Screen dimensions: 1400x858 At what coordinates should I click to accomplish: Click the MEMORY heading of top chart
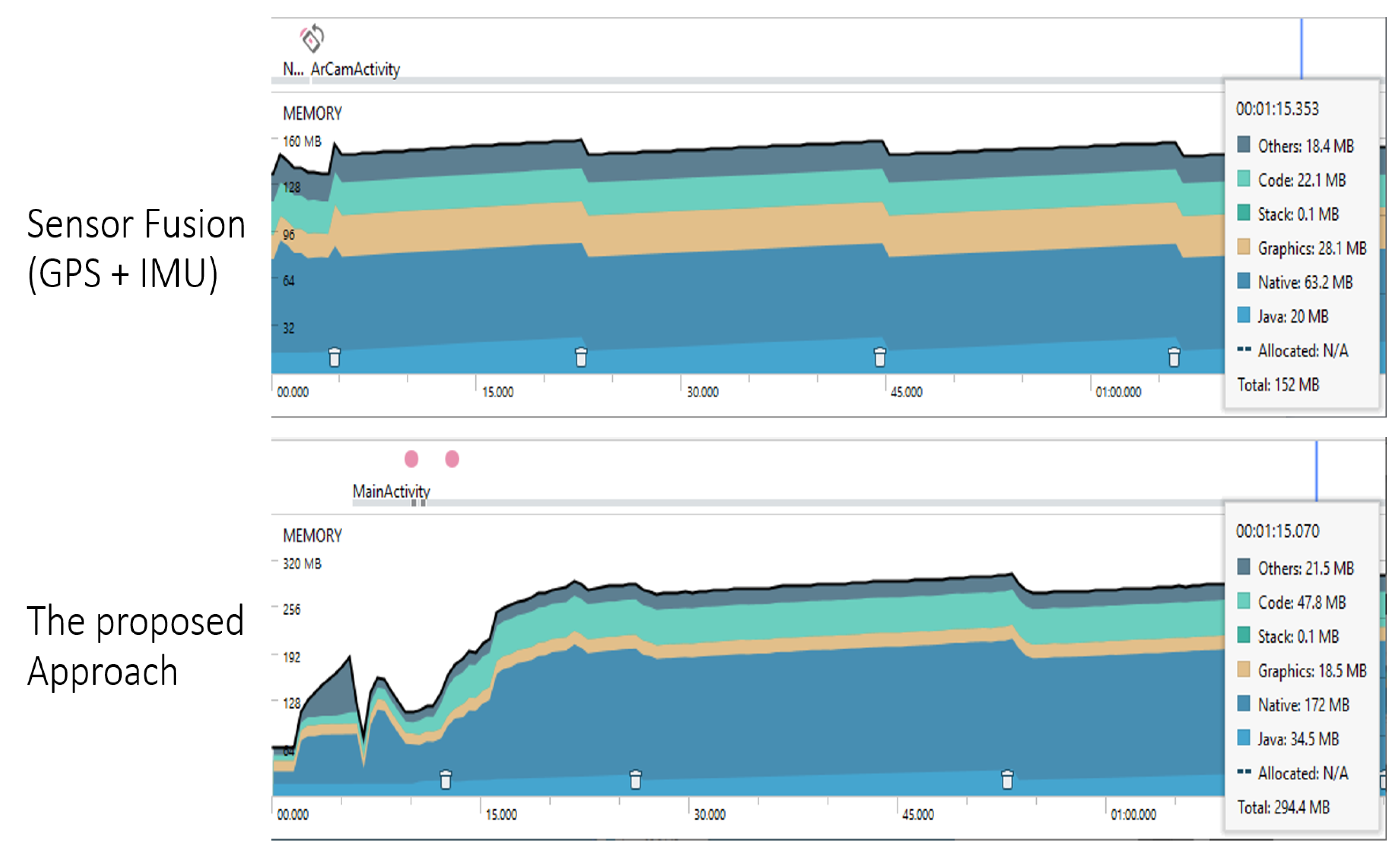pos(312,114)
